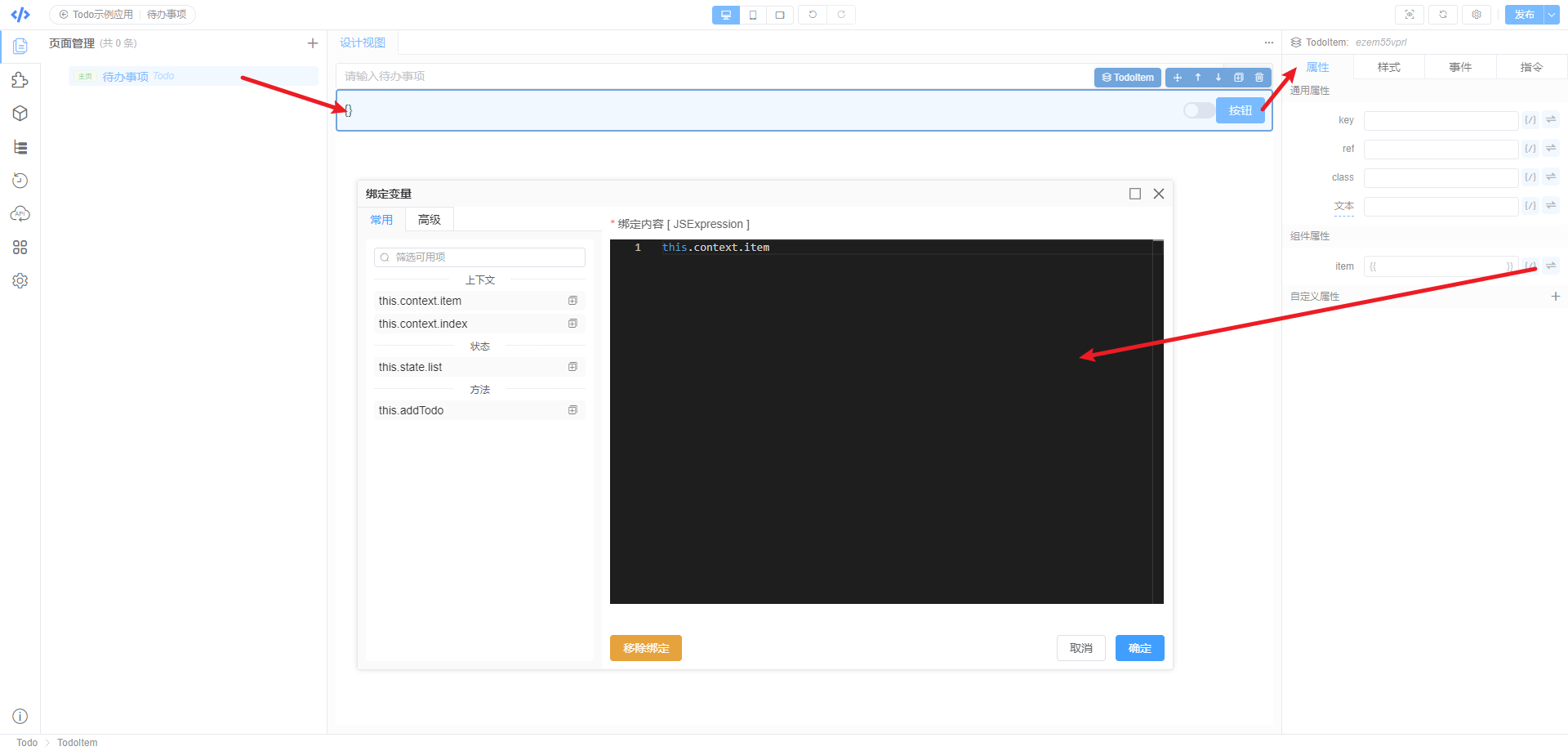Select 常用 tab in bind dialog
The height and width of the screenshot is (751, 1568).
(381, 220)
